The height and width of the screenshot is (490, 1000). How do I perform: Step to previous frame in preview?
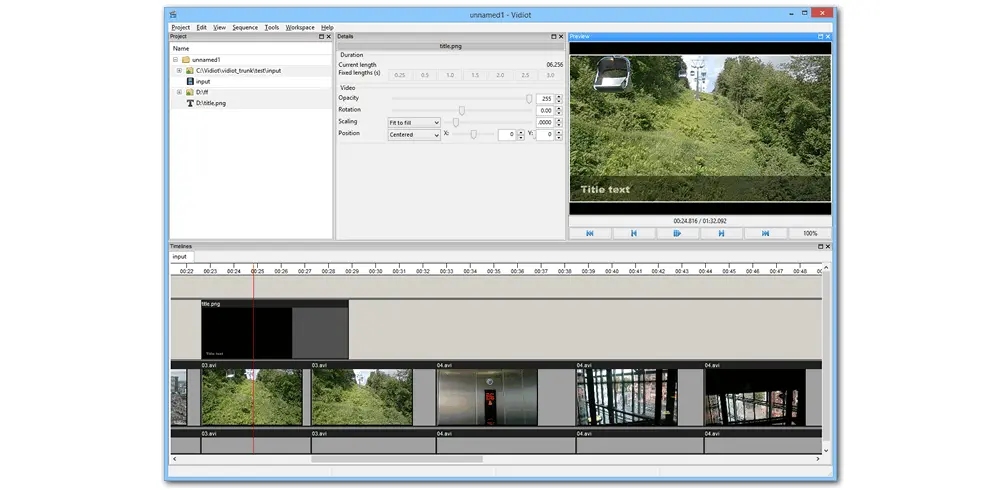coord(633,233)
